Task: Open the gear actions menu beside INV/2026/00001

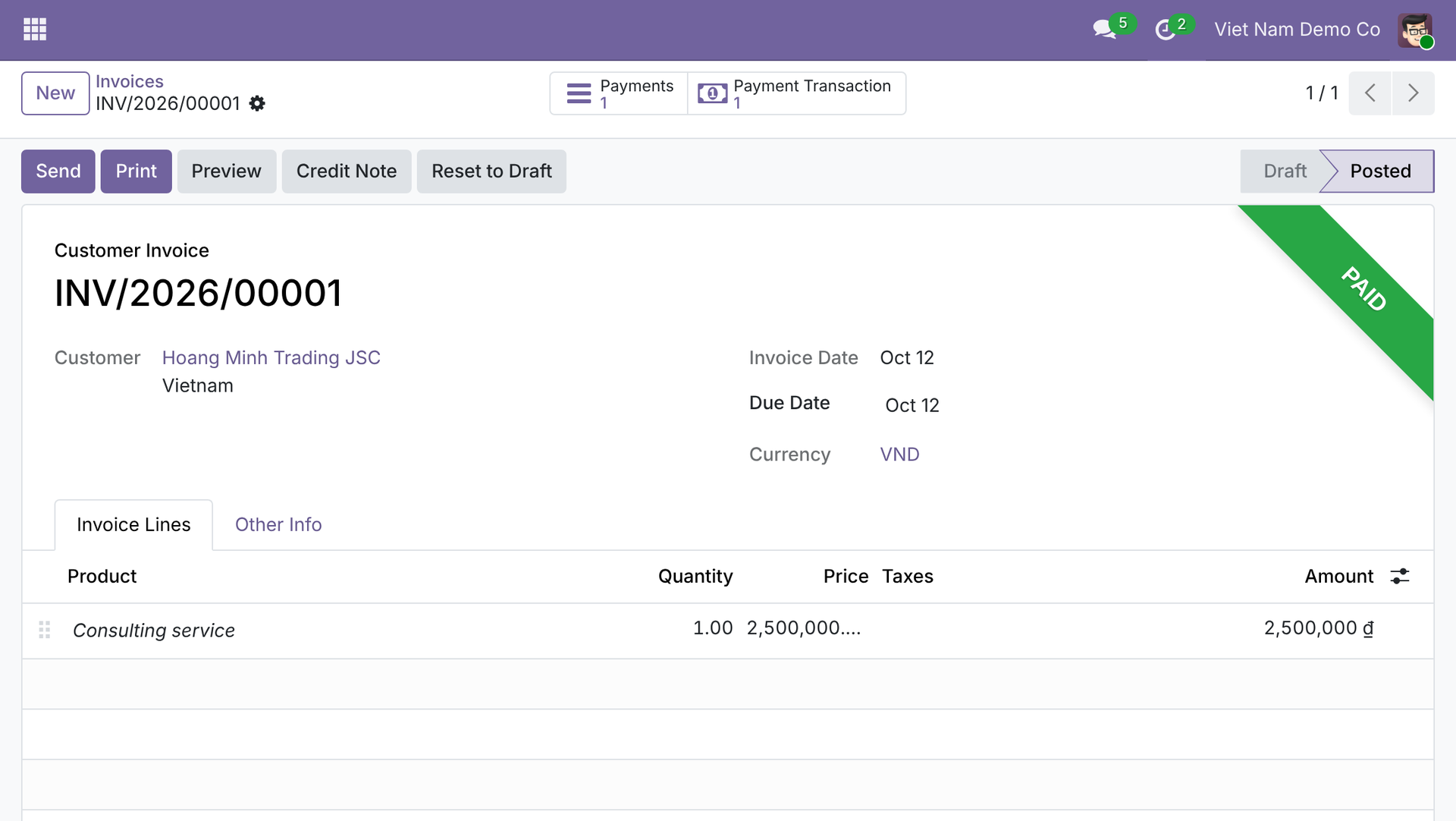Action: (x=257, y=103)
